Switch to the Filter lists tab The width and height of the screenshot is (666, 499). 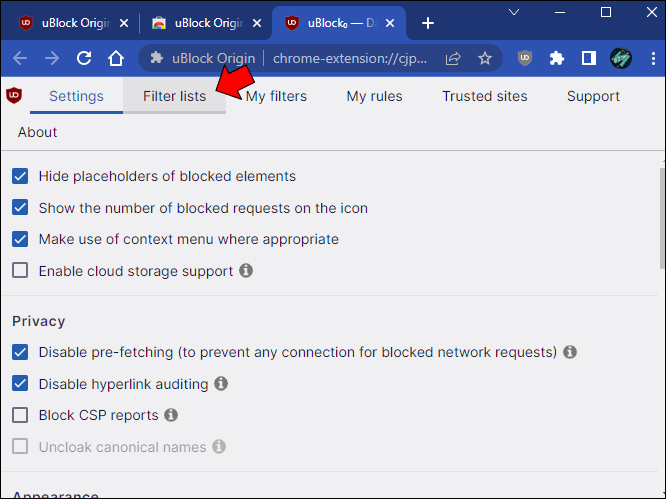(x=174, y=97)
